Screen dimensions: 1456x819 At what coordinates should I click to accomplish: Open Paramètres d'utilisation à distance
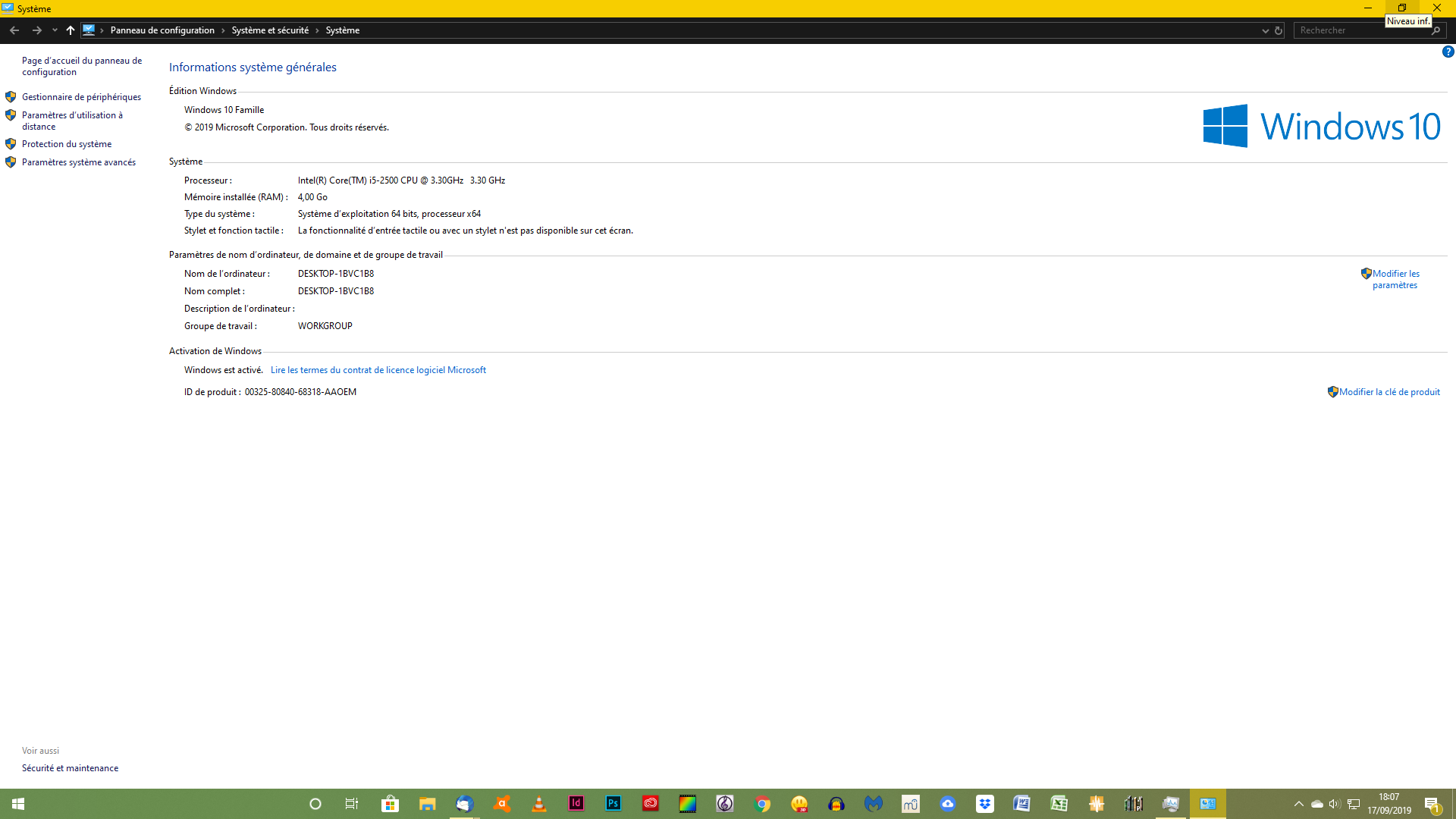point(72,121)
